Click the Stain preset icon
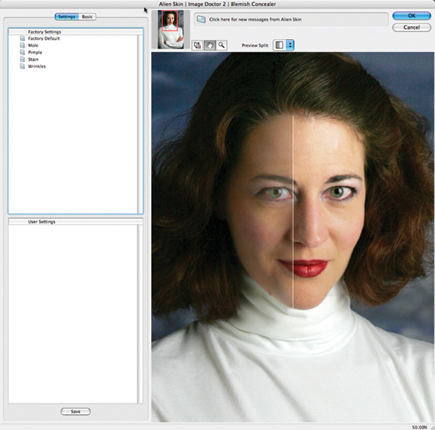The image size is (435, 430). 22,60
